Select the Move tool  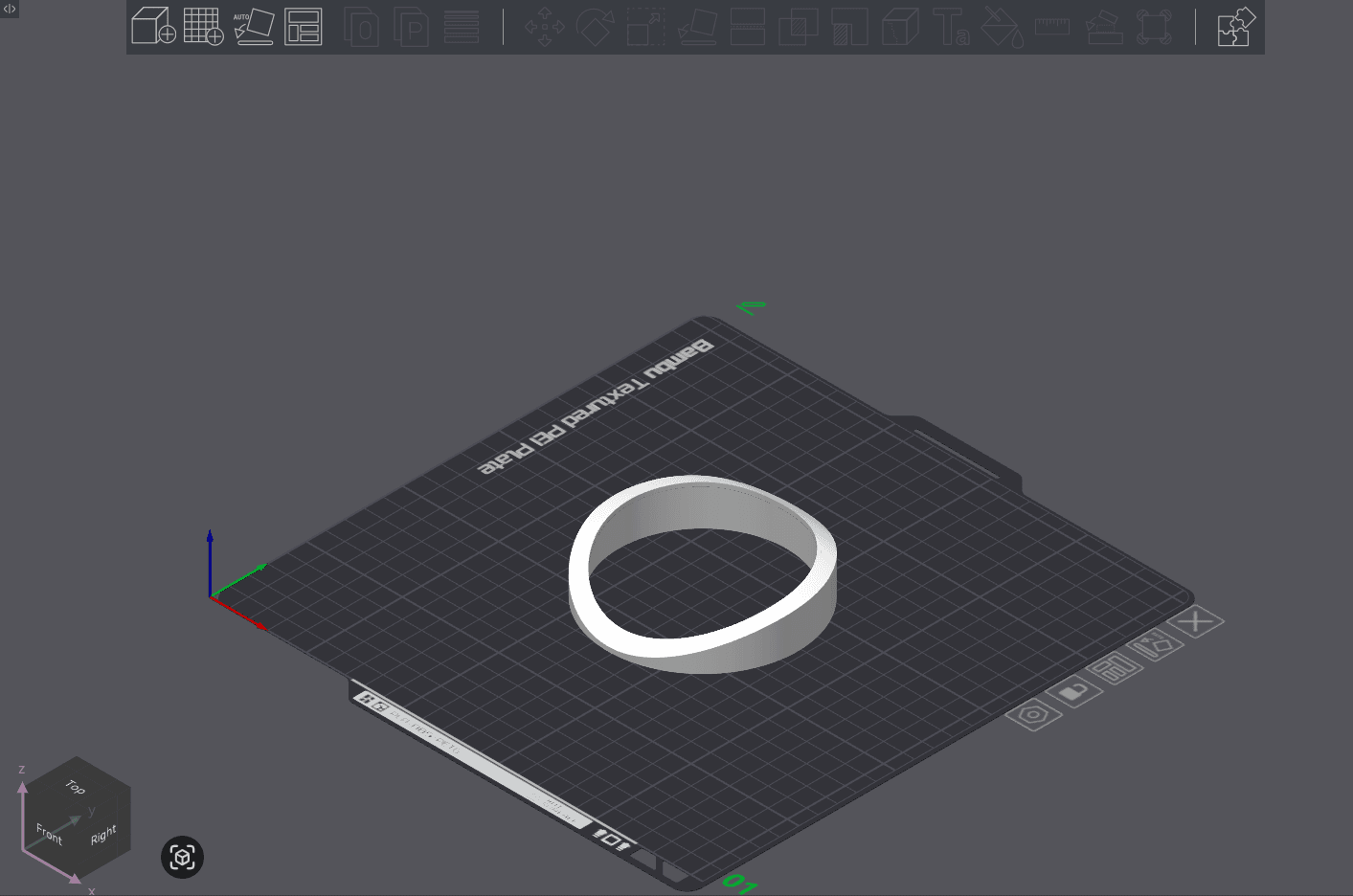(x=543, y=27)
